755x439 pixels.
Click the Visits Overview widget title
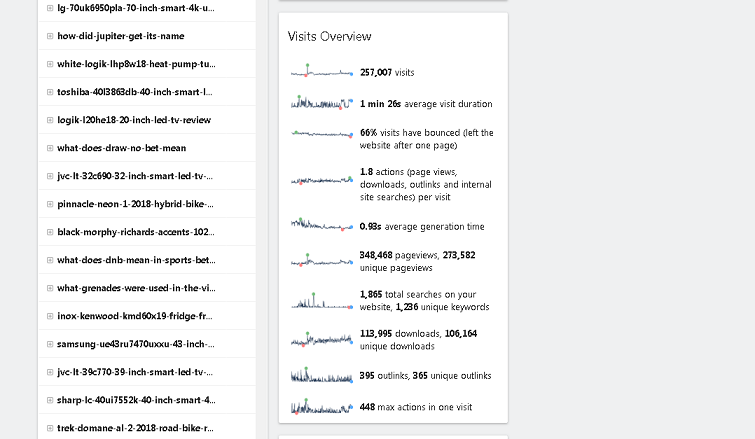coord(330,36)
